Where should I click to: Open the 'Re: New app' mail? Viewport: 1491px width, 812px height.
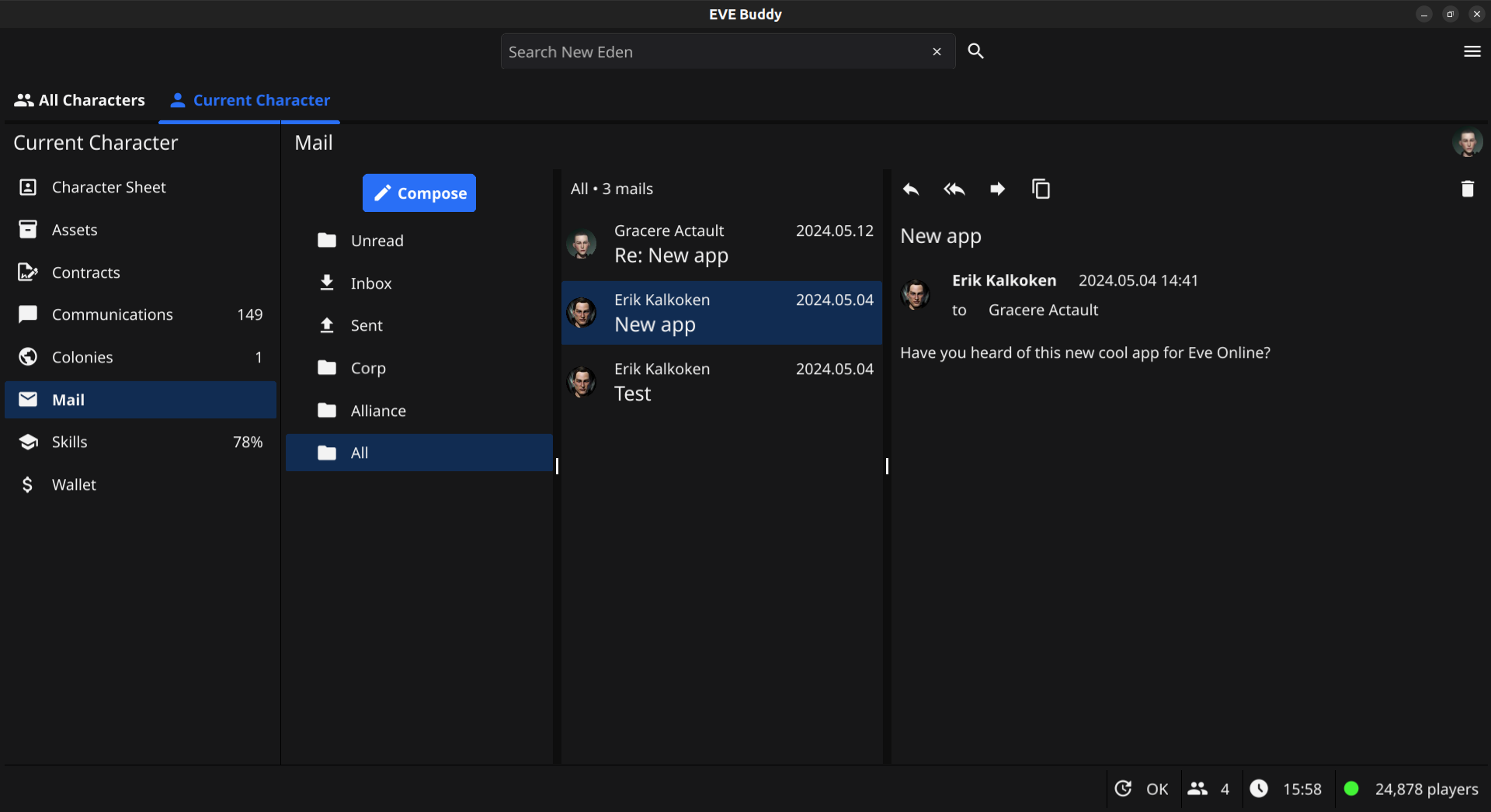[721, 244]
